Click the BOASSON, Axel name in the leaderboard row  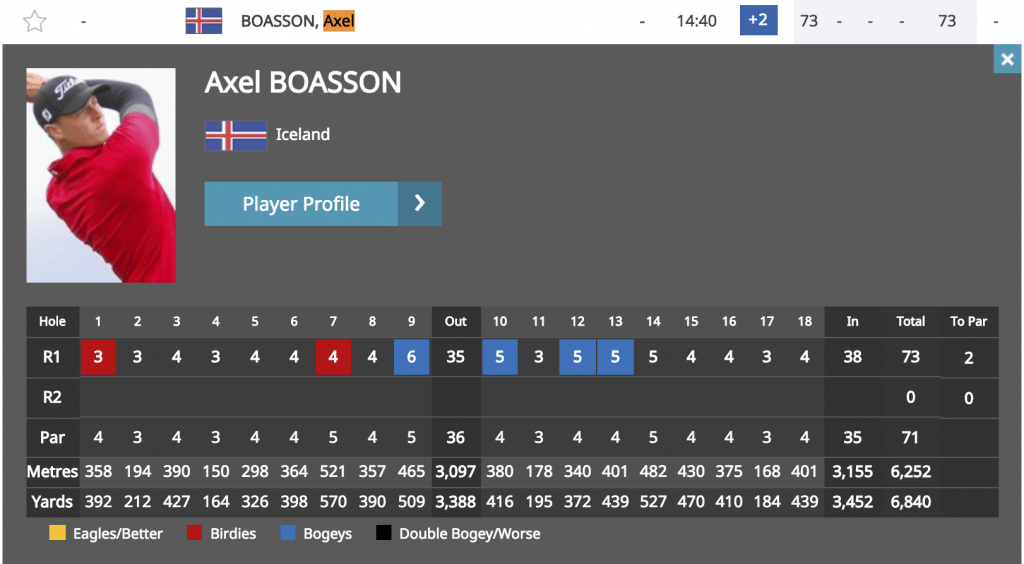pyautogui.click(x=298, y=21)
